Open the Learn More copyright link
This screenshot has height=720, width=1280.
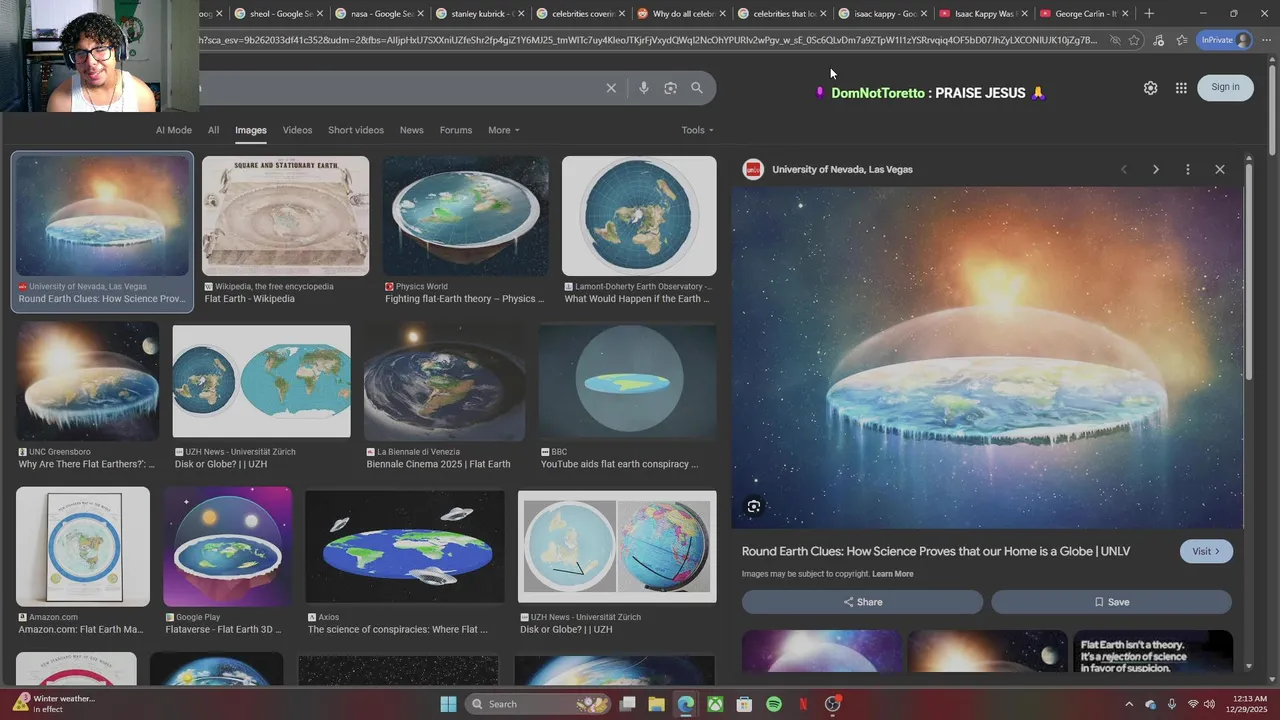point(892,574)
